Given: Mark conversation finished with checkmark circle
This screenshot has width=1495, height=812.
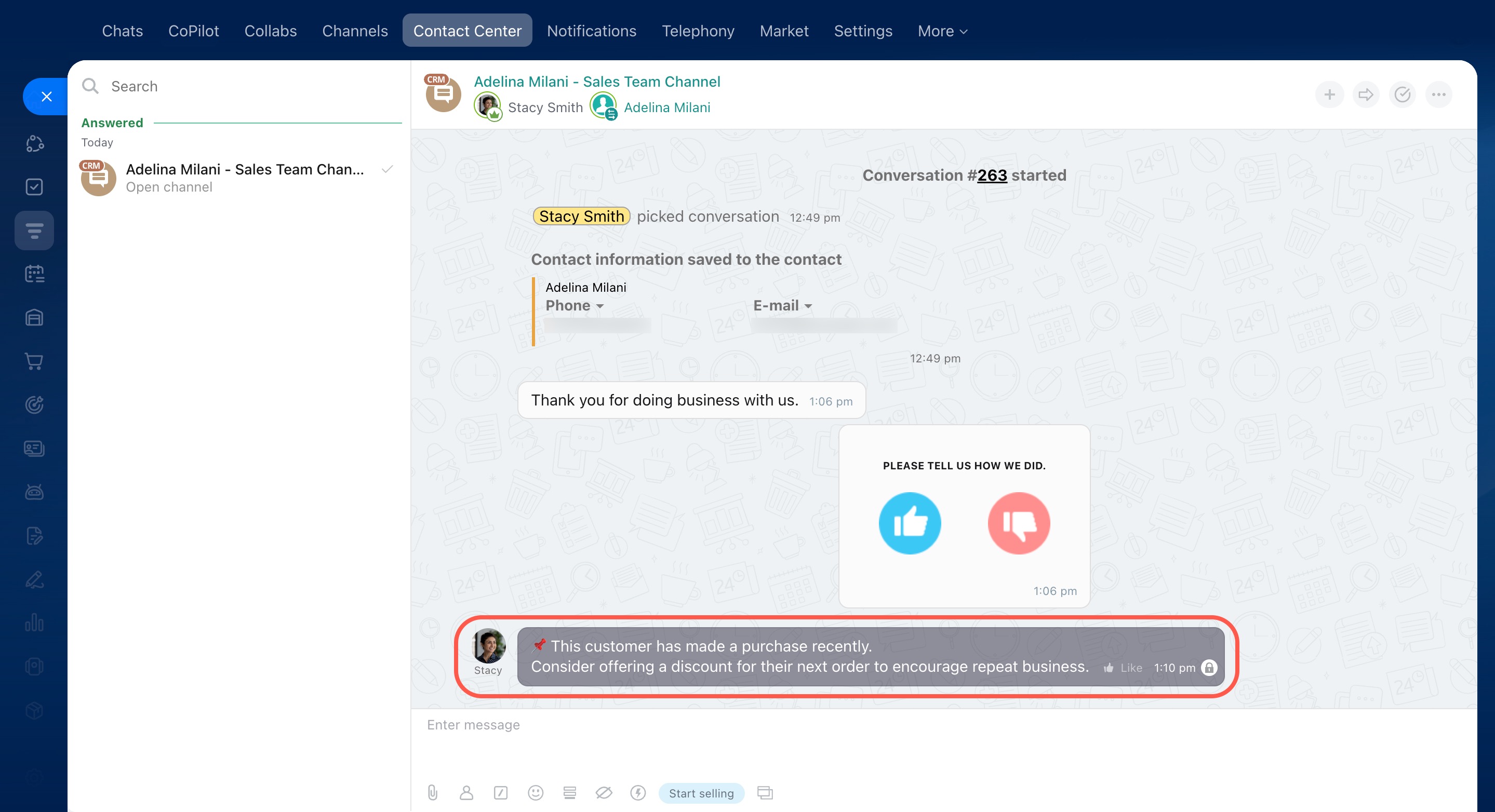Looking at the screenshot, I should click(x=1402, y=94).
